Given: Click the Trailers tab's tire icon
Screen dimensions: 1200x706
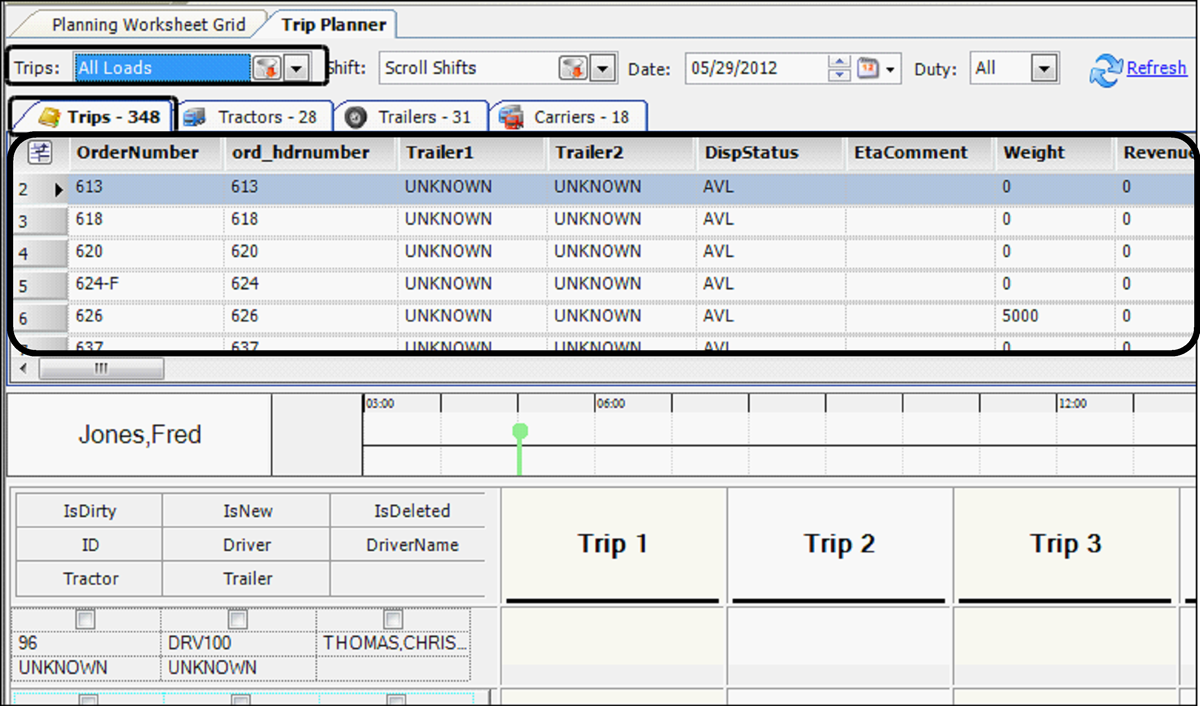Looking at the screenshot, I should tap(355, 117).
